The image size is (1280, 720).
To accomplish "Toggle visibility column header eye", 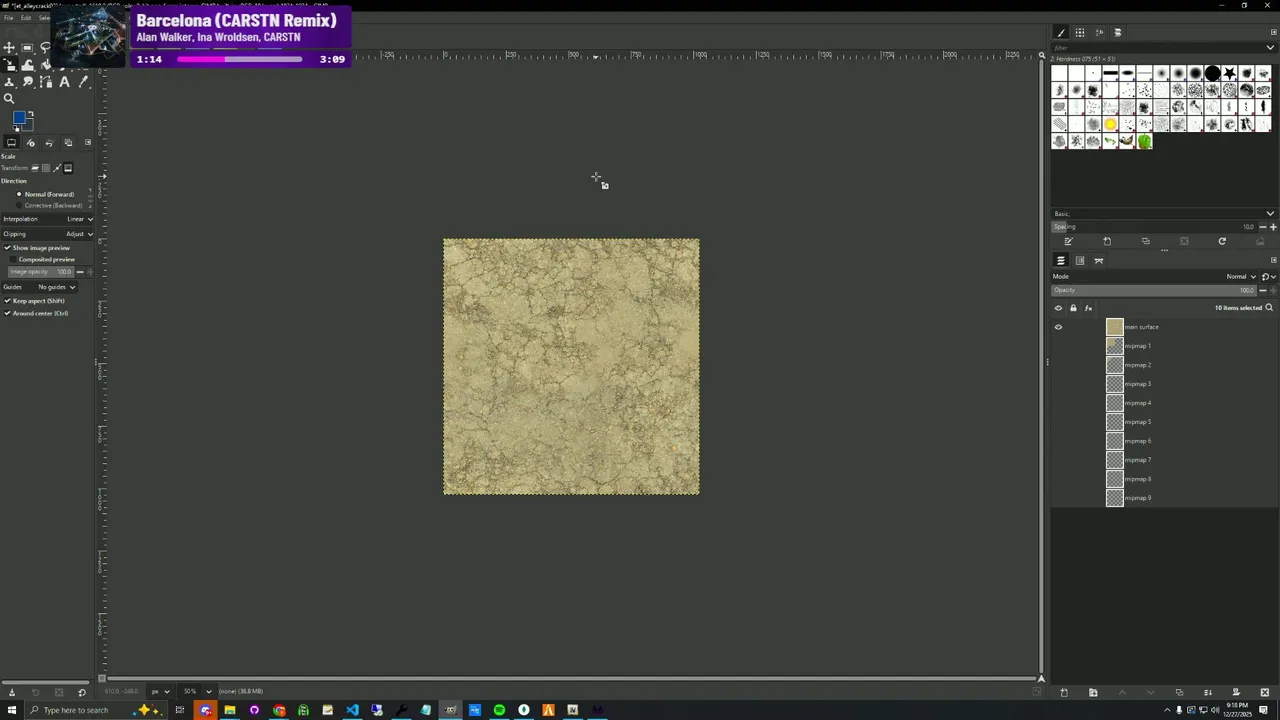I will pos(1058,308).
